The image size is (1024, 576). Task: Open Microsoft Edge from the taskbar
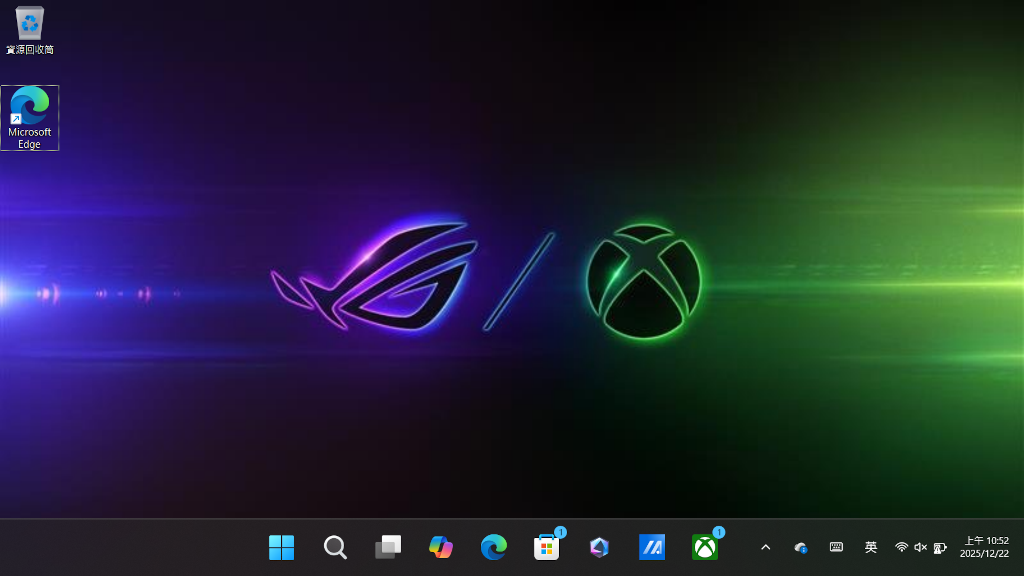[494, 547]
